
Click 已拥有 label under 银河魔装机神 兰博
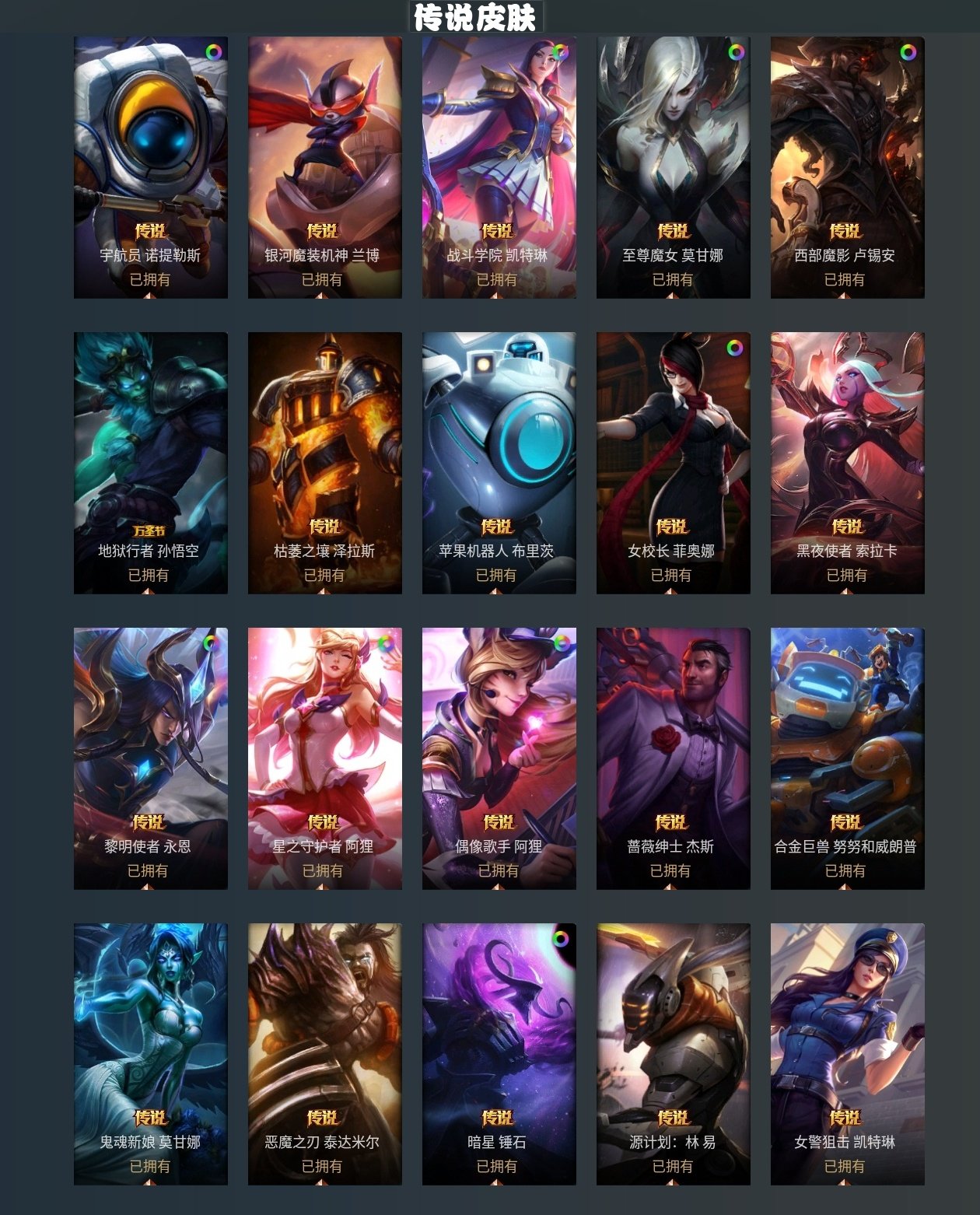point(322,279)
